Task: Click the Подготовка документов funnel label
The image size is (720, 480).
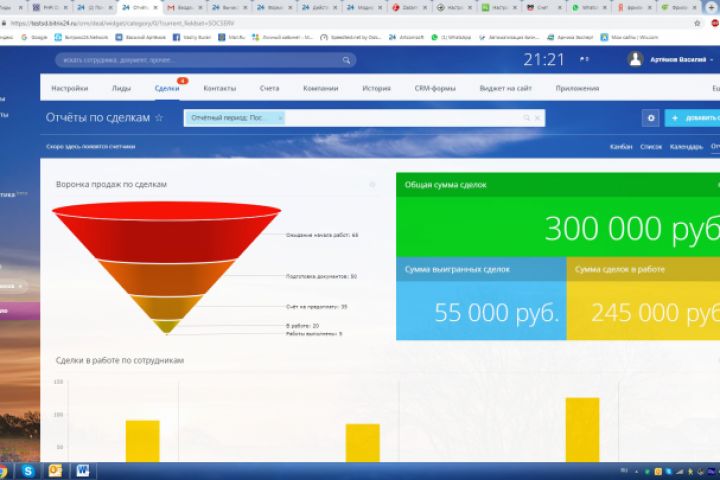Action: tap(321, 277)
